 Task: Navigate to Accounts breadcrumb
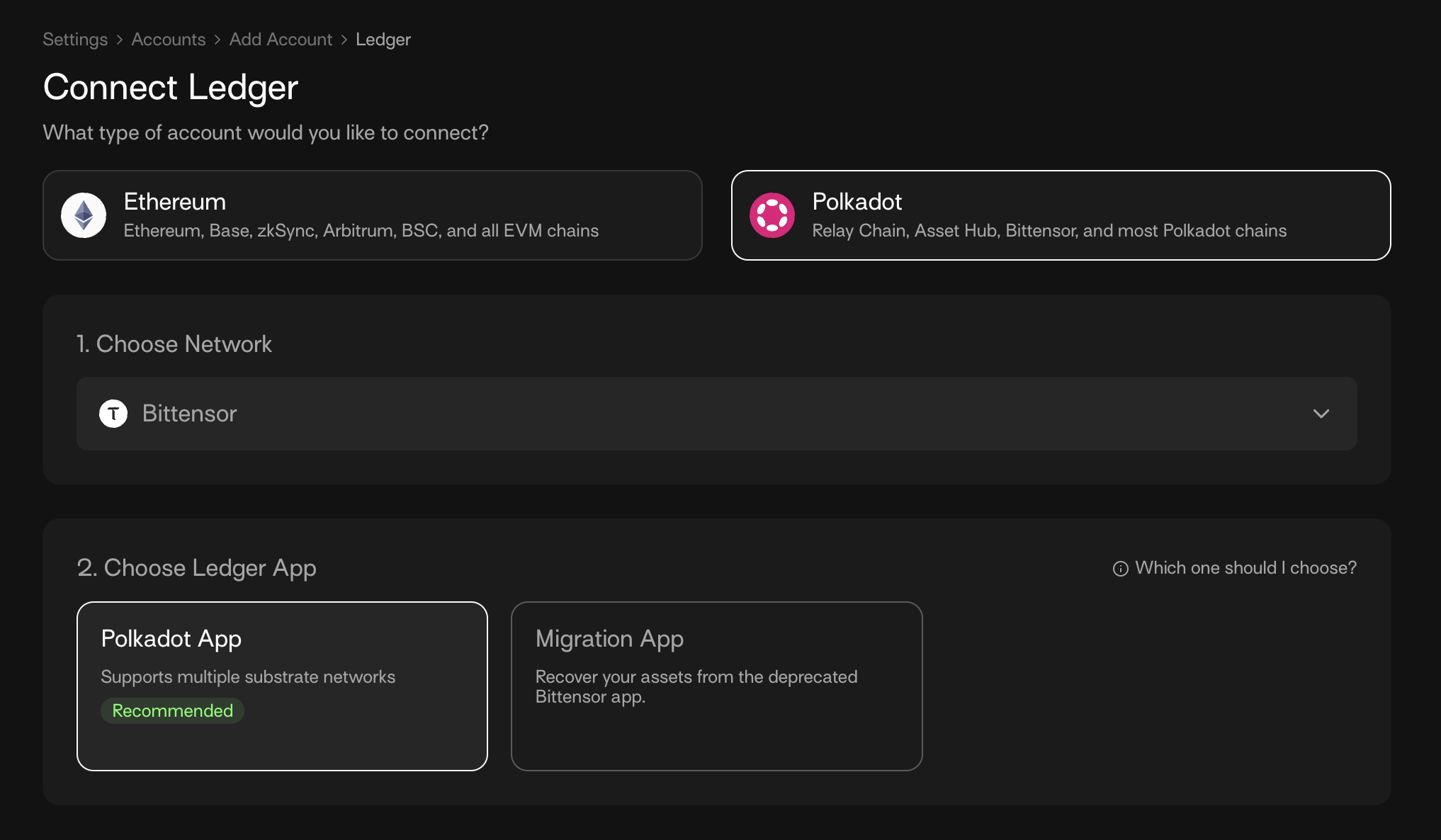tap(168, 40)
